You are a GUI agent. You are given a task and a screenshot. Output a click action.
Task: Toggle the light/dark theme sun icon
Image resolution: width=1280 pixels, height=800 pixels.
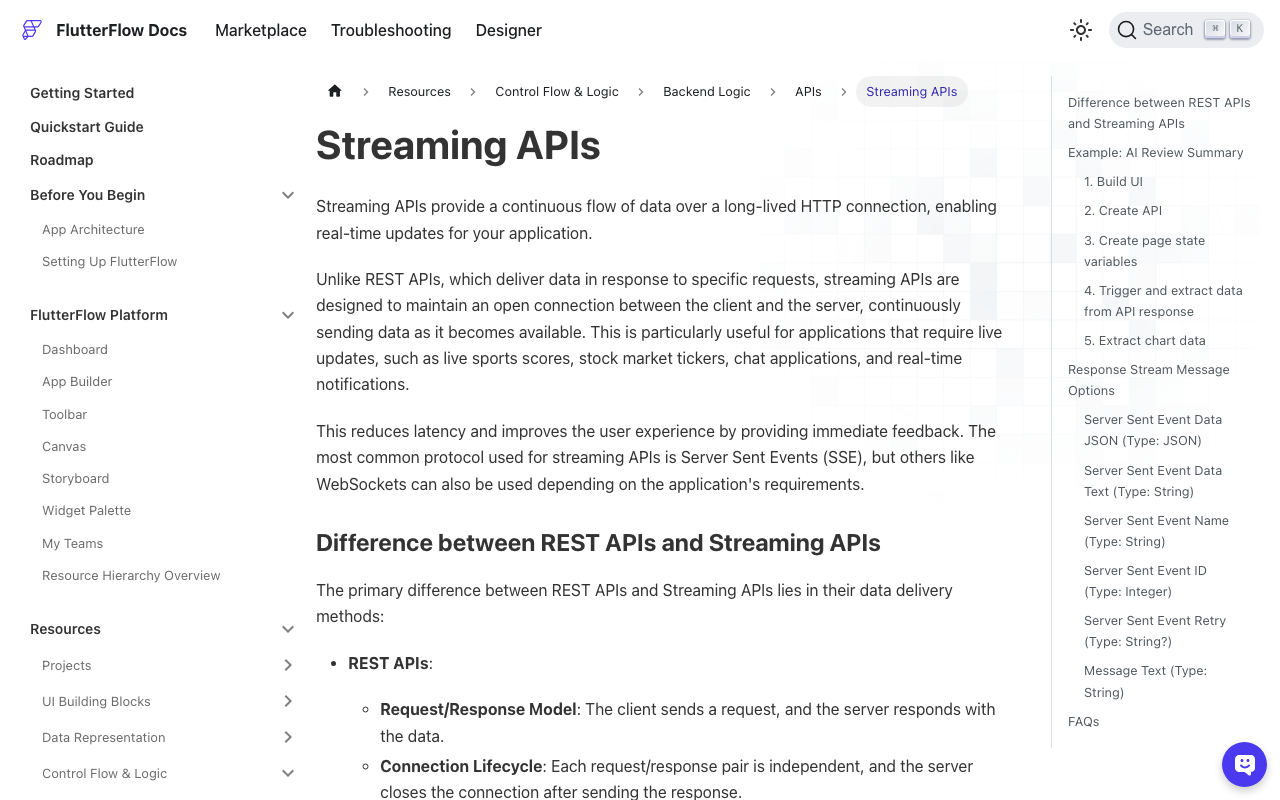click(1081, 30)
